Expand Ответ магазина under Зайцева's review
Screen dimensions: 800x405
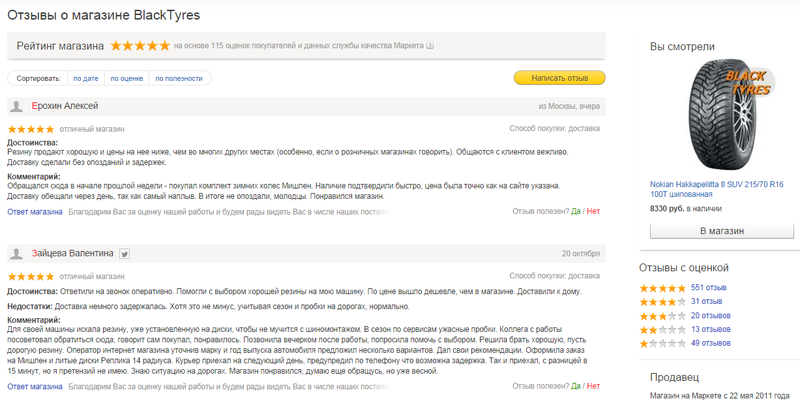[x=35, y=386]
